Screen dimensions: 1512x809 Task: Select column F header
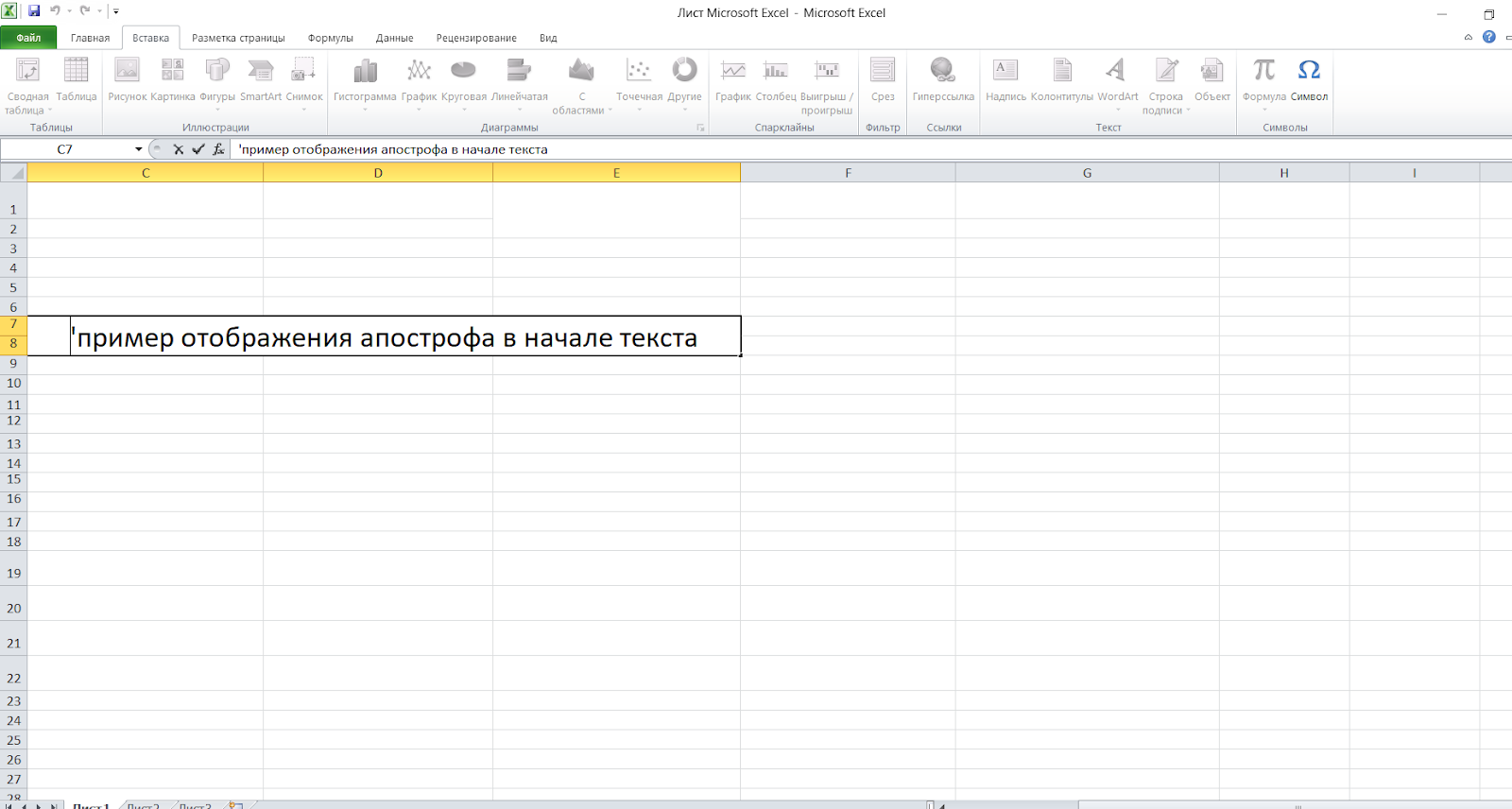(848, 173)
